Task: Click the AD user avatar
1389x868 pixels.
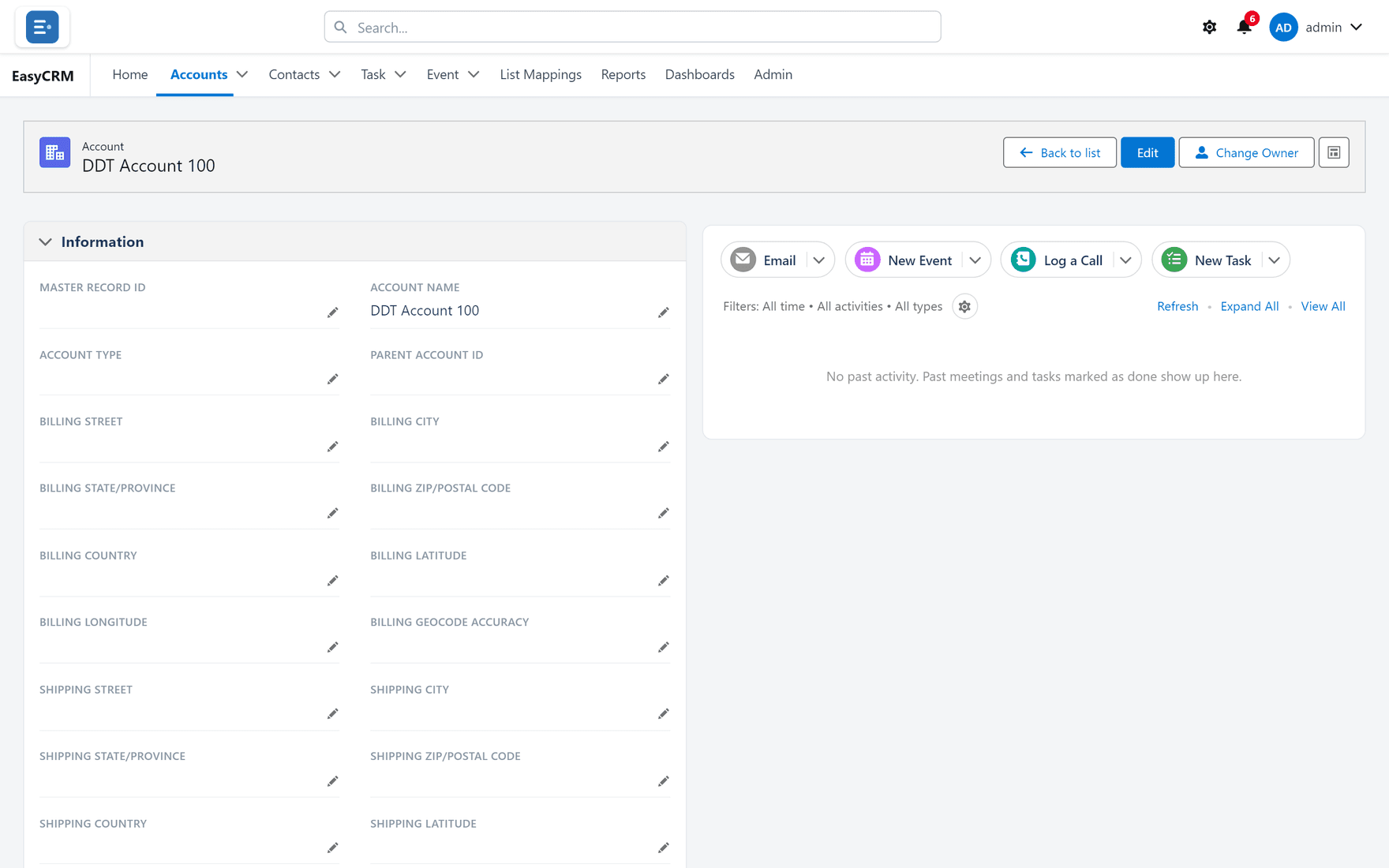Action: click(x=1283, y=27)
